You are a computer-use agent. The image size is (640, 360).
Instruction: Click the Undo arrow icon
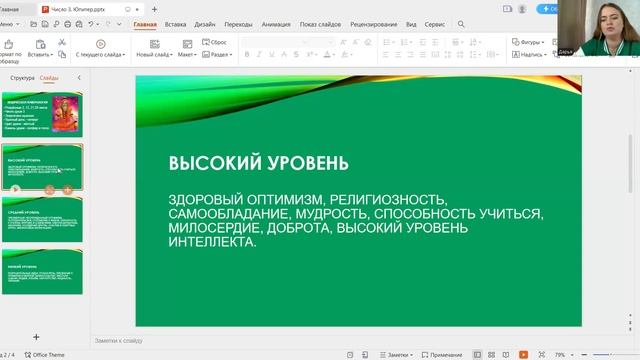coord(91,24)
